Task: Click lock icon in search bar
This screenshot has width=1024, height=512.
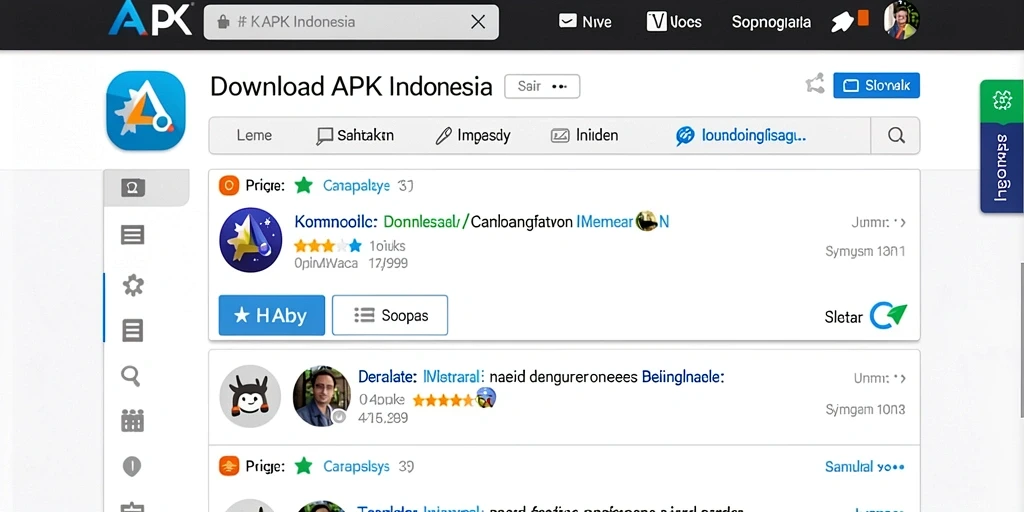Action: pyautogui.click(x=223, y=22)
